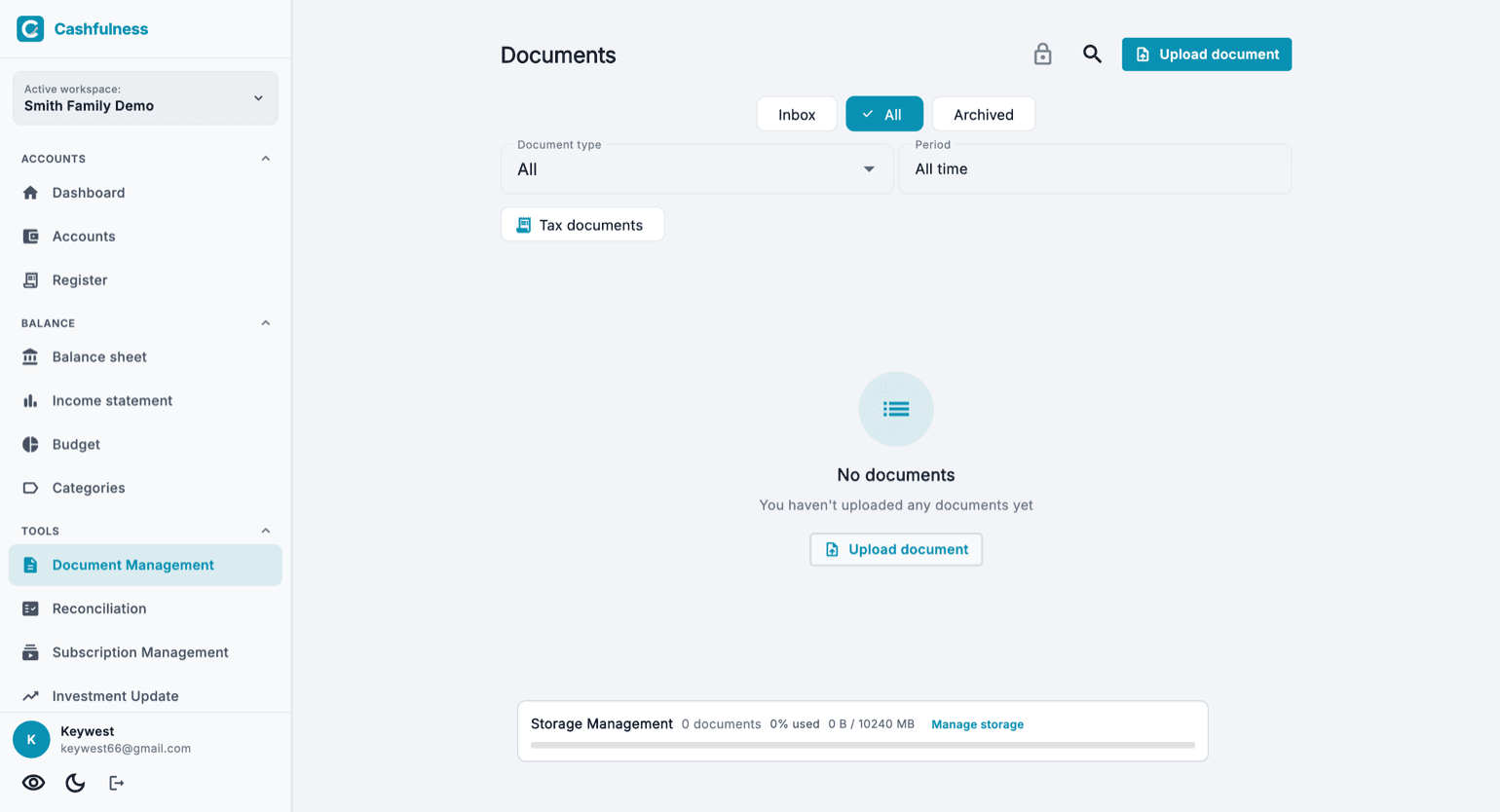Open Categories in sidebar
The width and height of the screenshot is (1500, 812).
pos(145,488)
